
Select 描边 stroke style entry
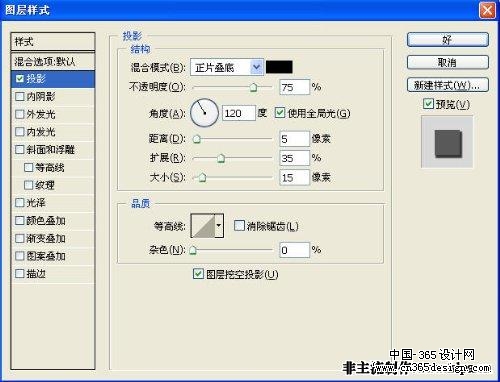[53, 274]
